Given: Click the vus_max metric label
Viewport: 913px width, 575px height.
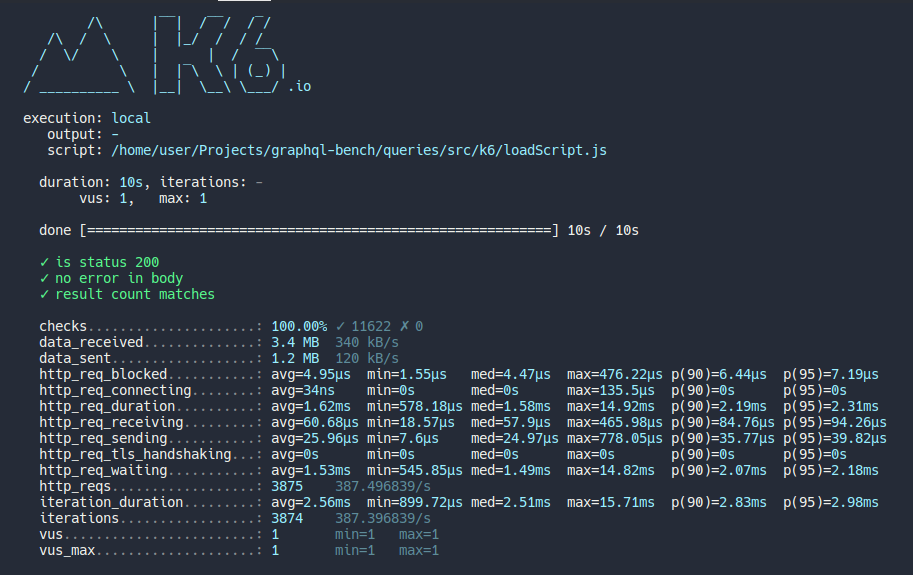Looking at the screenshot, I should click(x=67, y=551).
